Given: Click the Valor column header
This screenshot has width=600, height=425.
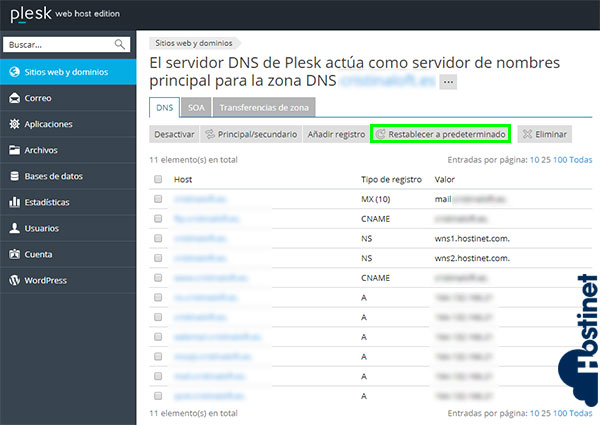Looking at the screenshot, I should tap(445, 179).
